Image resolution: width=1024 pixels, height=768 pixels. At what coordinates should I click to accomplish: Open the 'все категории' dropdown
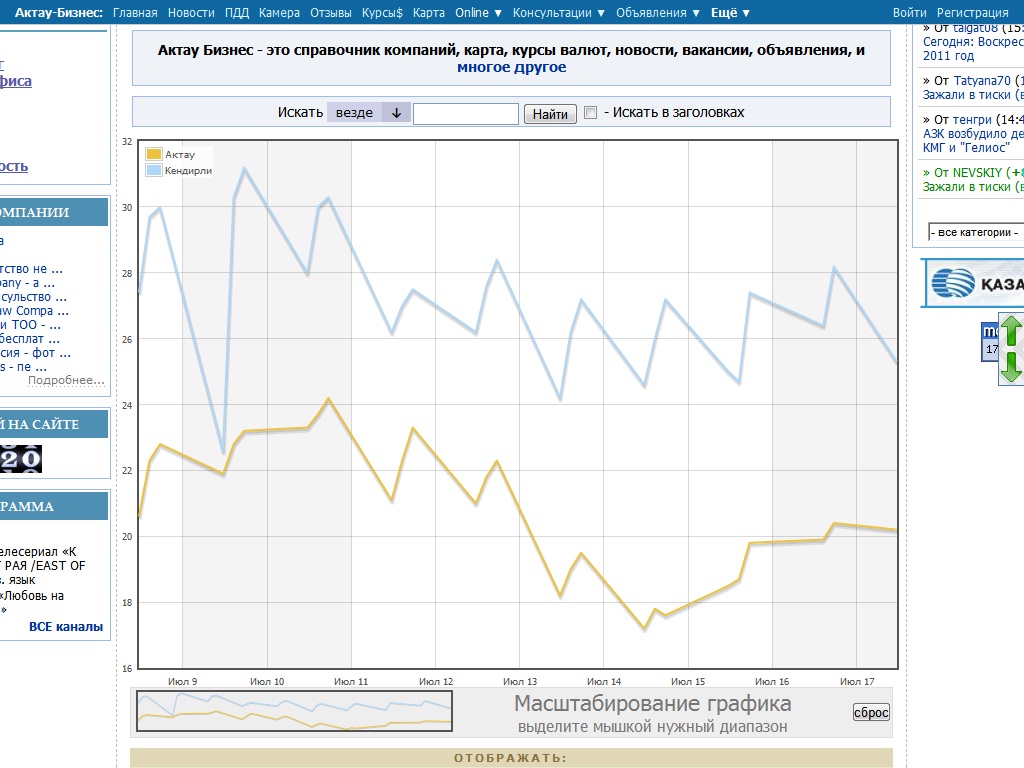point(976,232)
